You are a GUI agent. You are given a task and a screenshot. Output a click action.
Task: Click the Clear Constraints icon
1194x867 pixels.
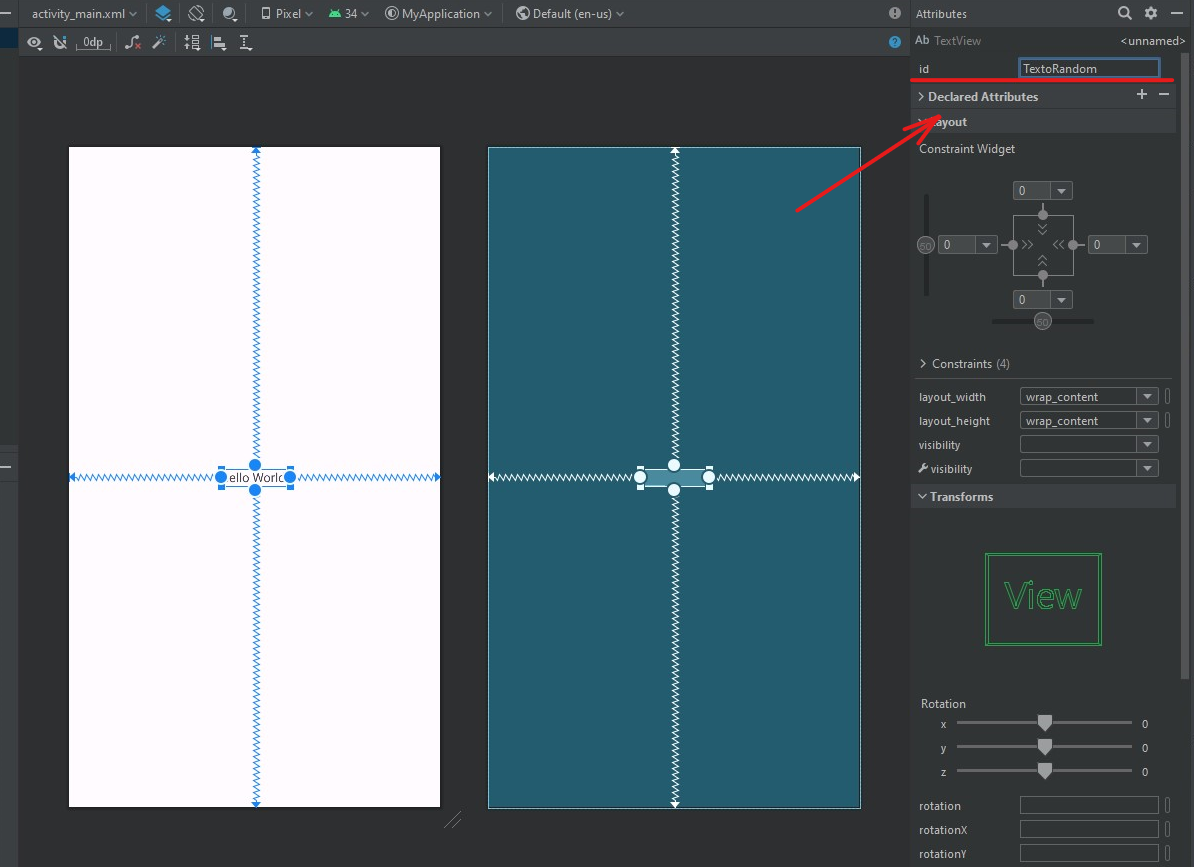coord(133,43)
